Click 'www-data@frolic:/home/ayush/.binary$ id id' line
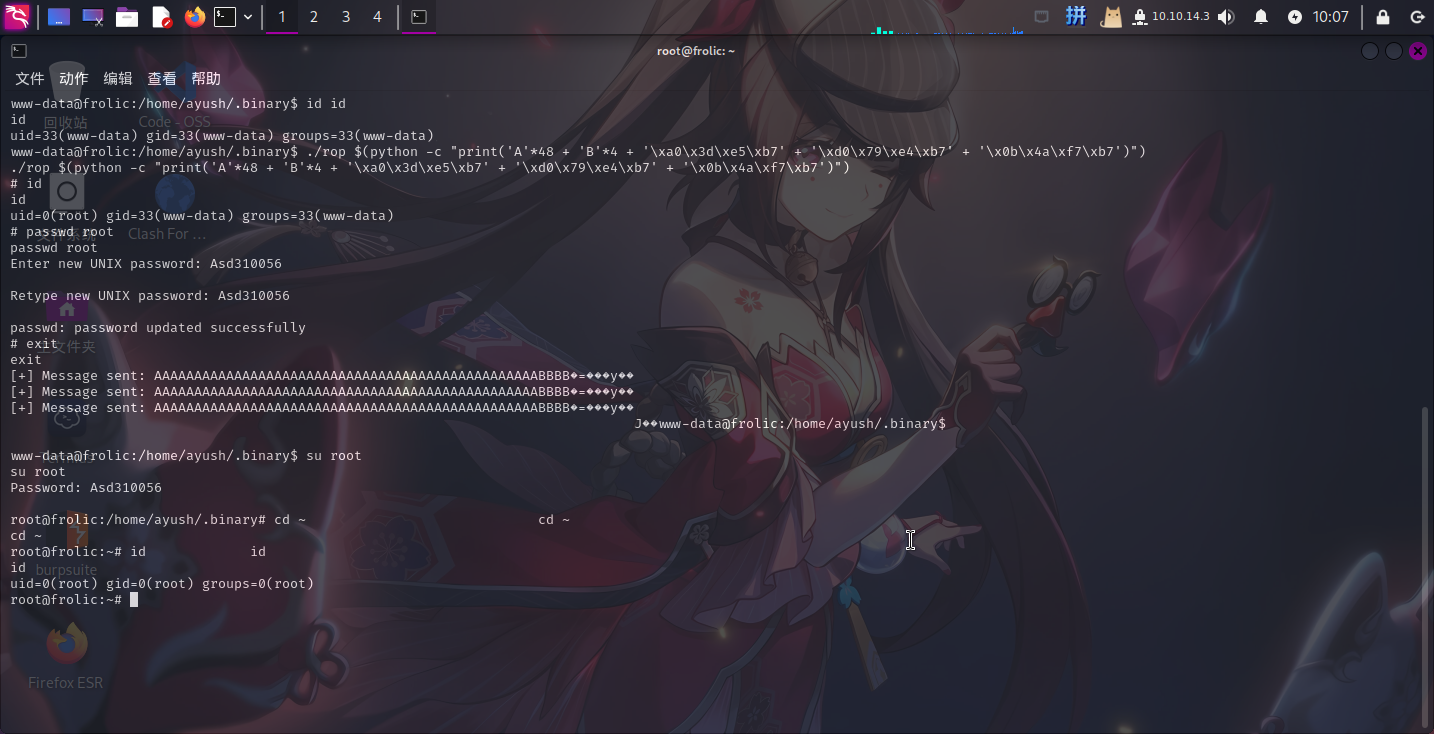This screenshot has height=734, width=1434. pos(178,104)
